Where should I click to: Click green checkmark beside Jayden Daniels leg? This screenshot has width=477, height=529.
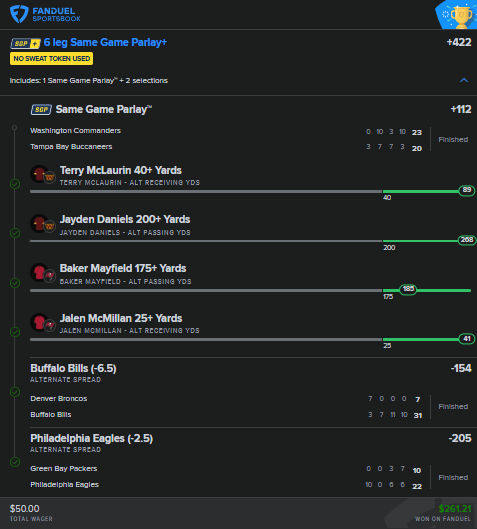click(x=15, y=233)
